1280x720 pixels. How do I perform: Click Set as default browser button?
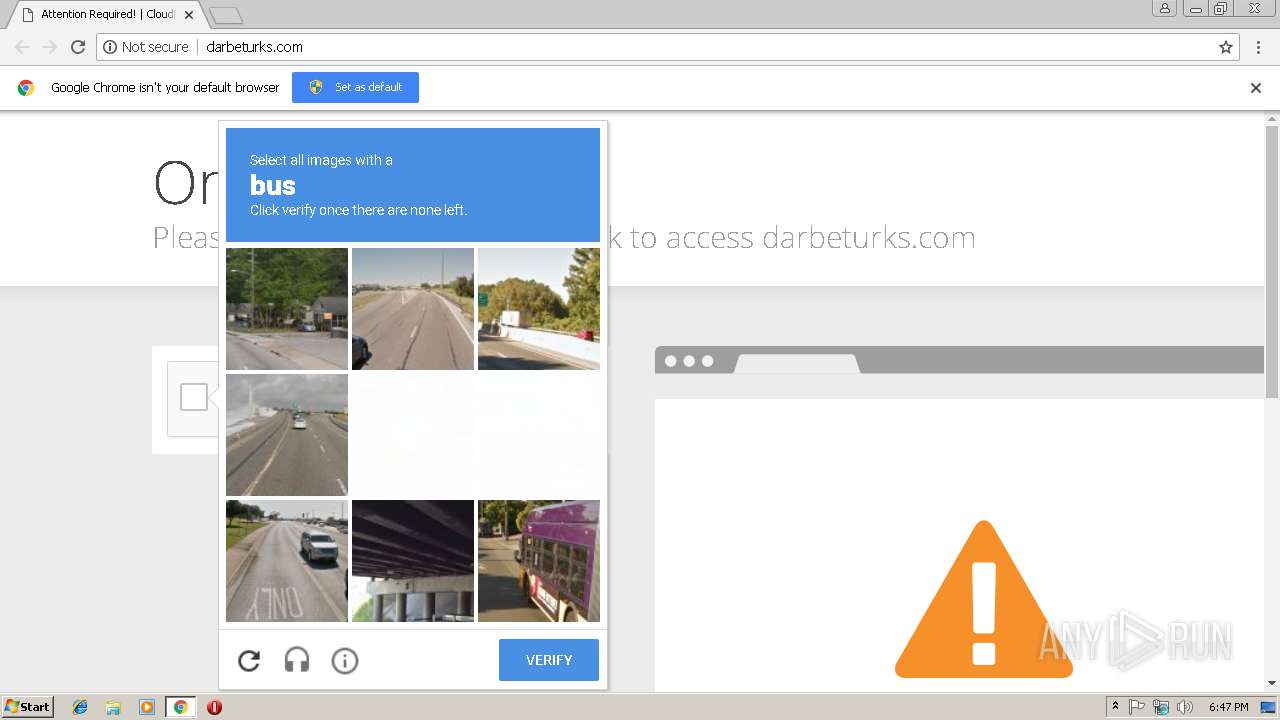[x=355, y=87]
